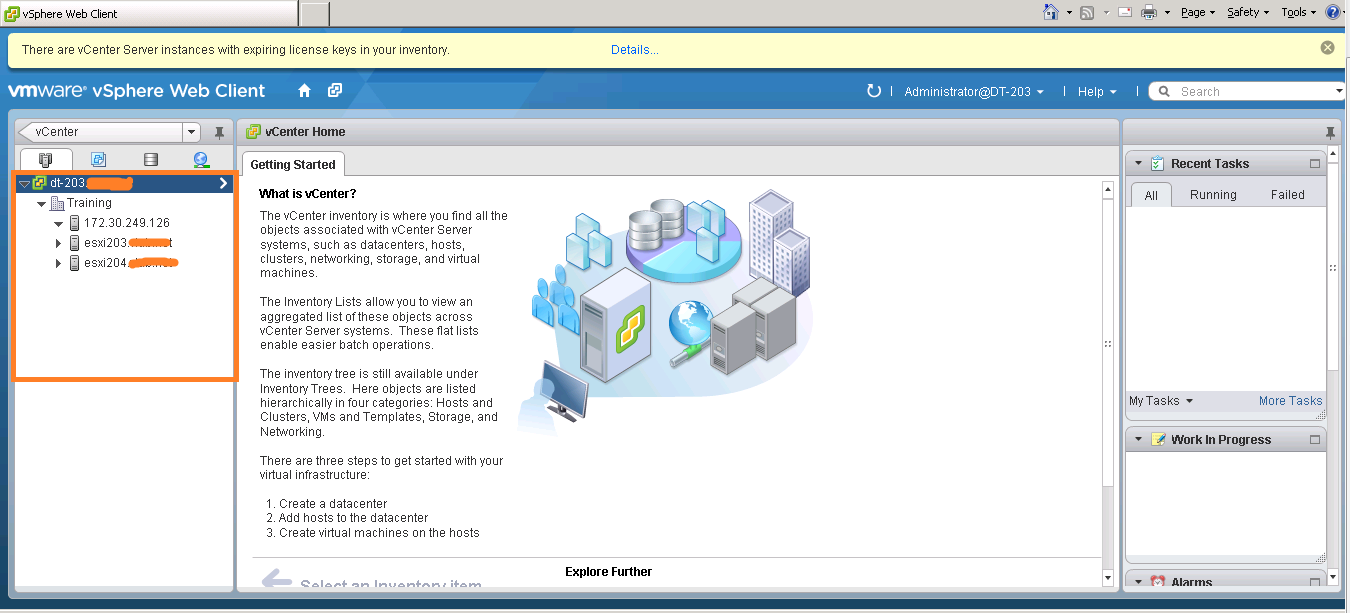Collapse the Training datacenter node
This screenshot has width=1350, height=613.
41,202
